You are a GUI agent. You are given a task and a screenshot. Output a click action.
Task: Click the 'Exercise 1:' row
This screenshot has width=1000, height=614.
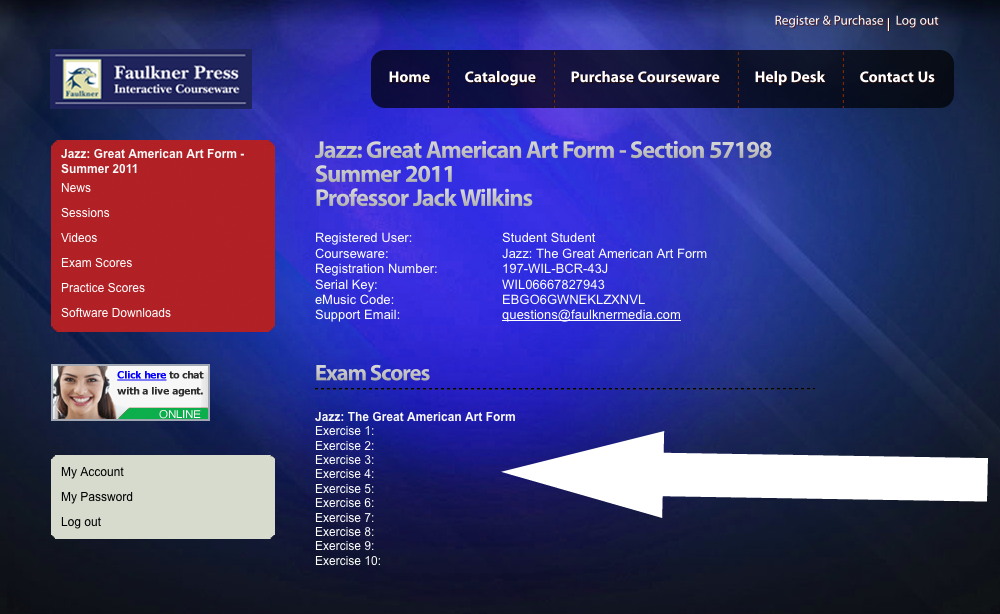(344, 431)
